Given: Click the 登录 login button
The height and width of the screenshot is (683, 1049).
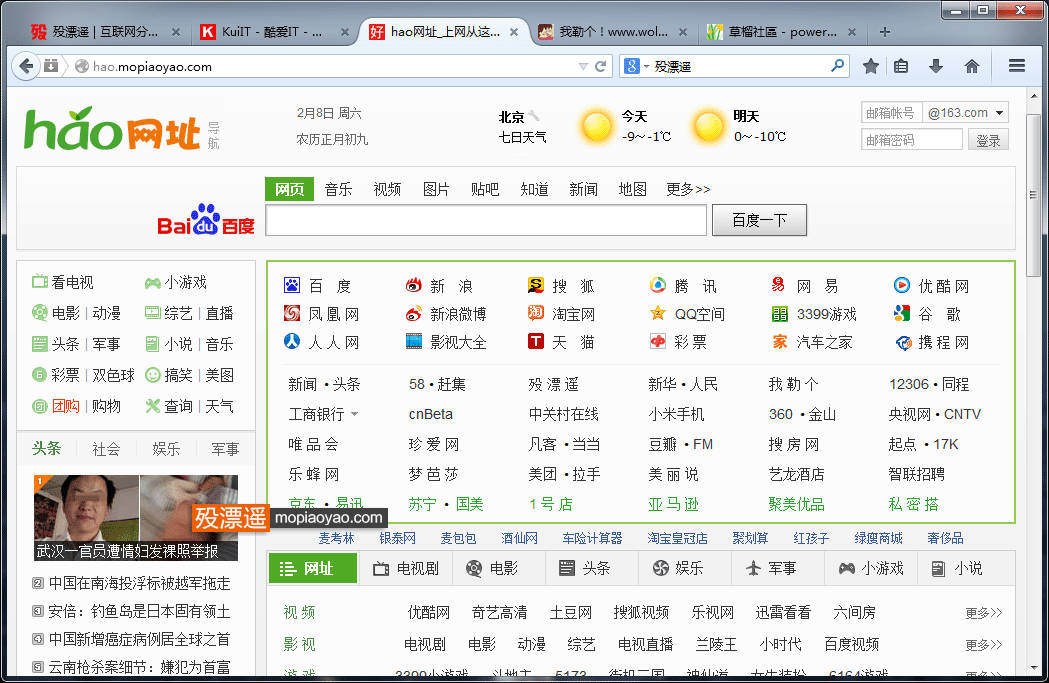Looking at the screenshot, I should [x=988, y=140].
